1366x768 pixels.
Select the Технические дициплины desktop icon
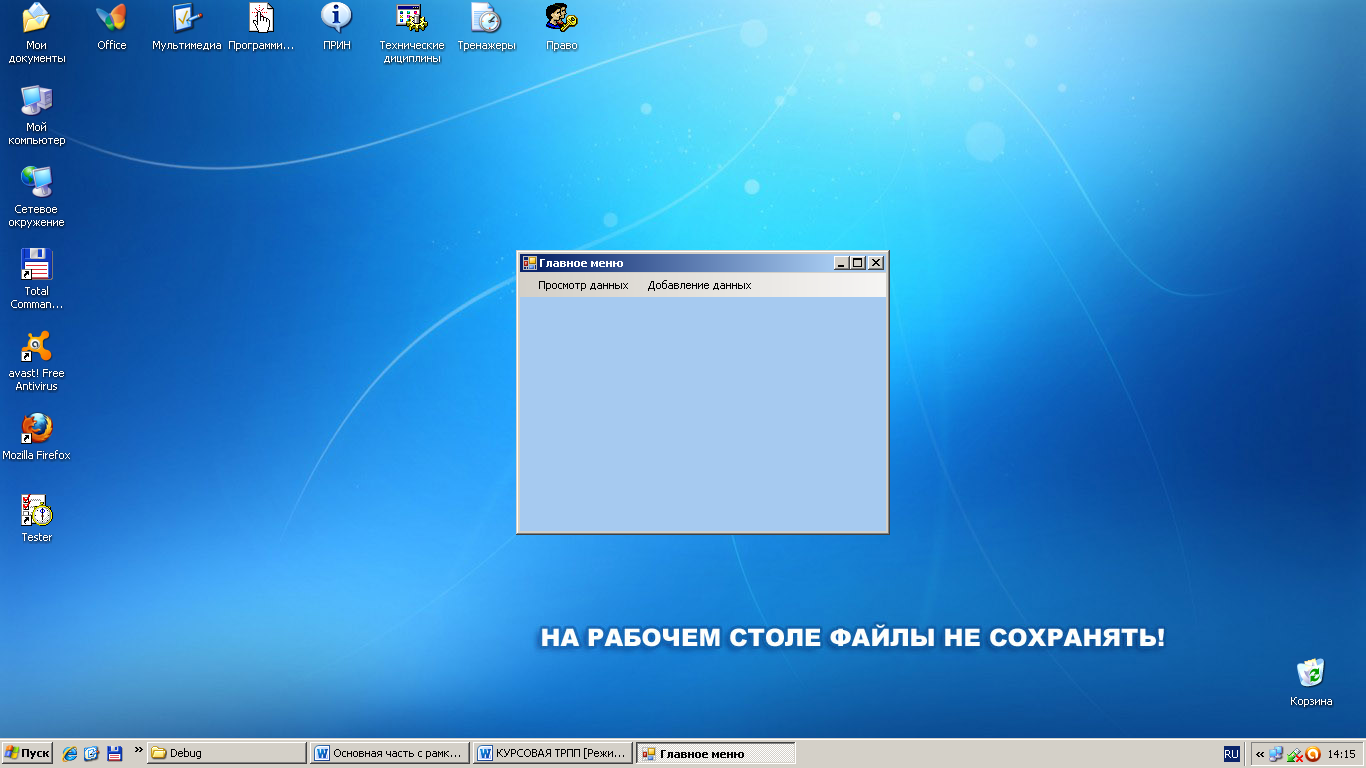pyautogui.click(x=412, y=33)
